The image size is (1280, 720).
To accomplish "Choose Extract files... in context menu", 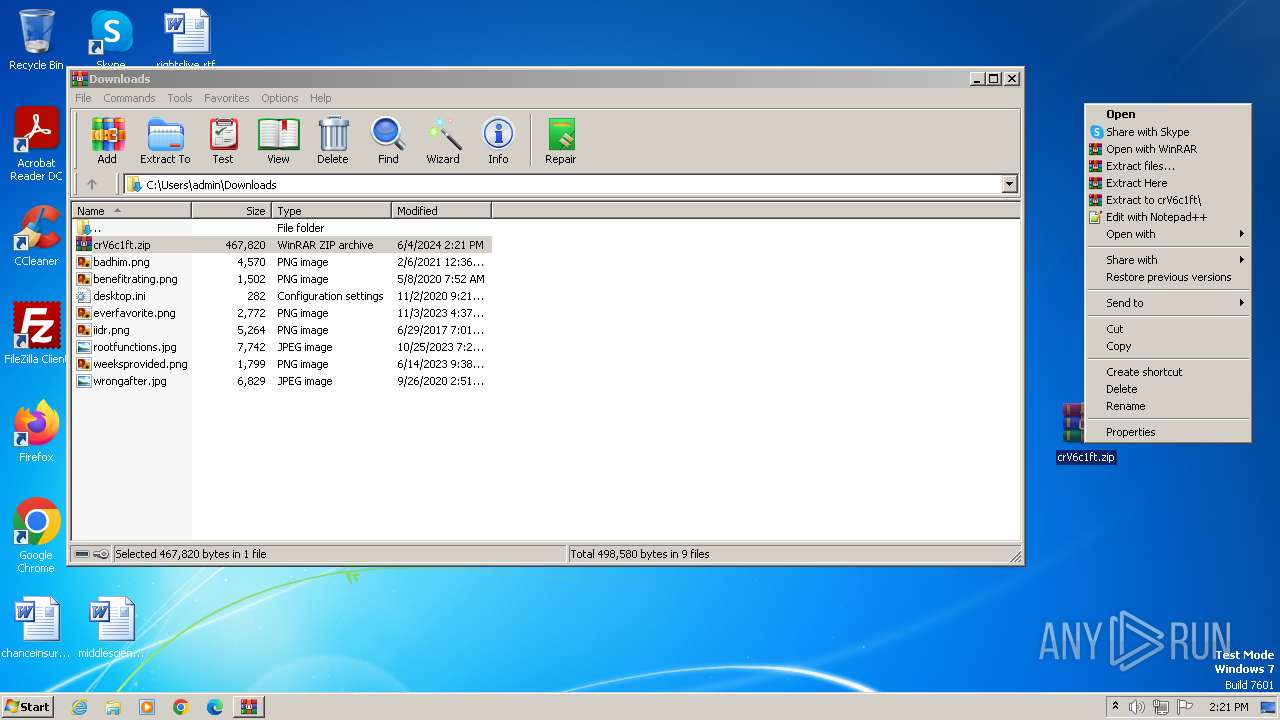I will pos(1168,166).
